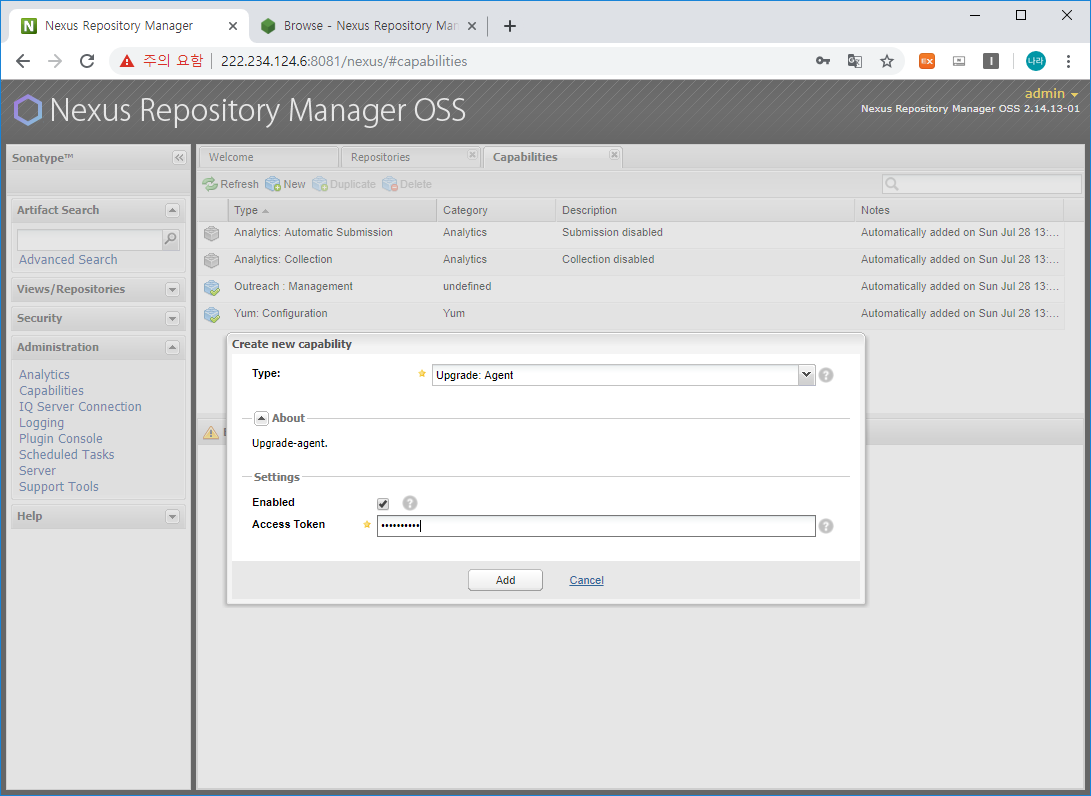Click the Cancel link
The width and height of the screenshot is (1091, 796).
coord(587,580)
